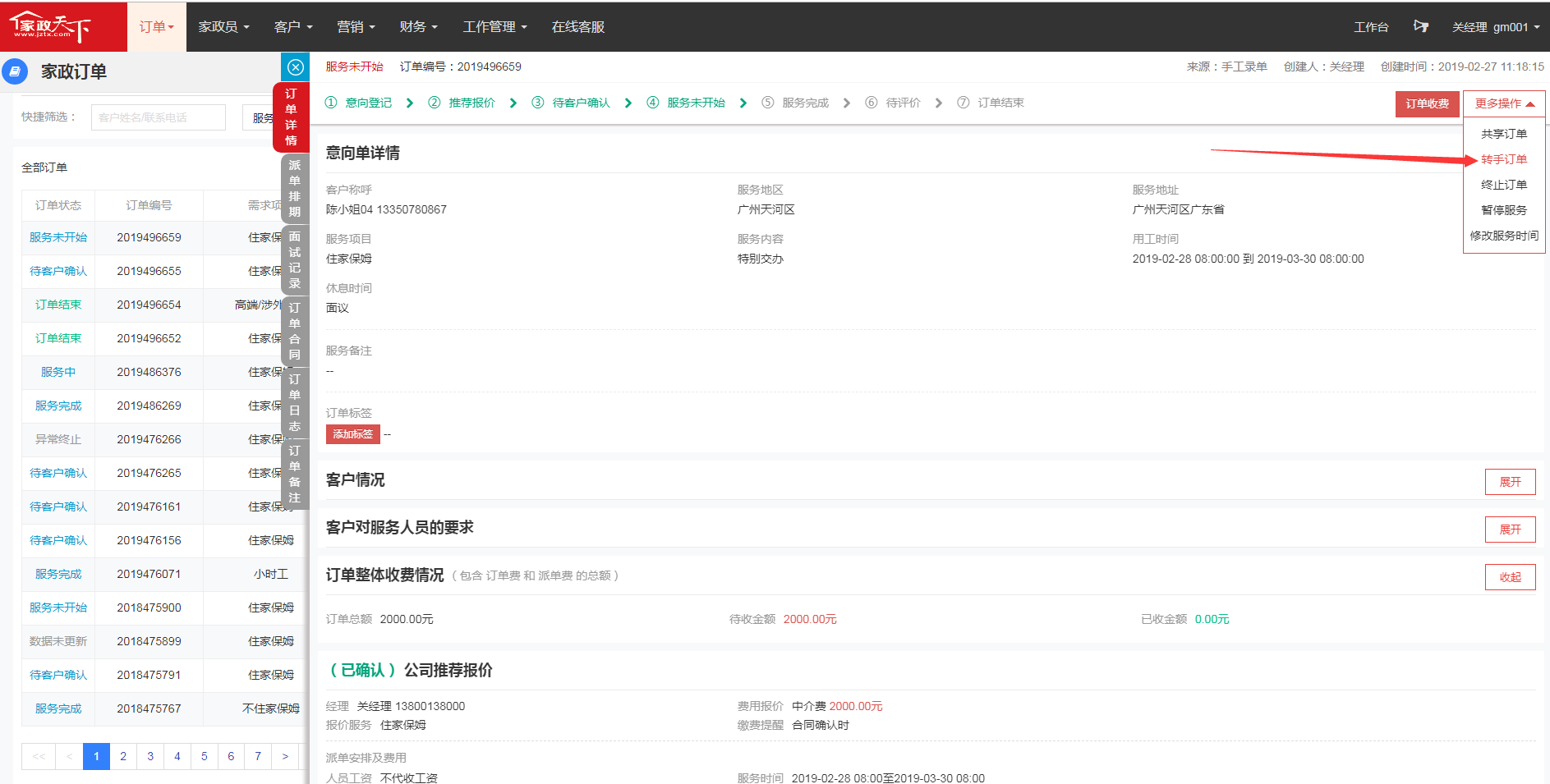Go to next page with > button

pyautogui.click(x=285, y=756)
